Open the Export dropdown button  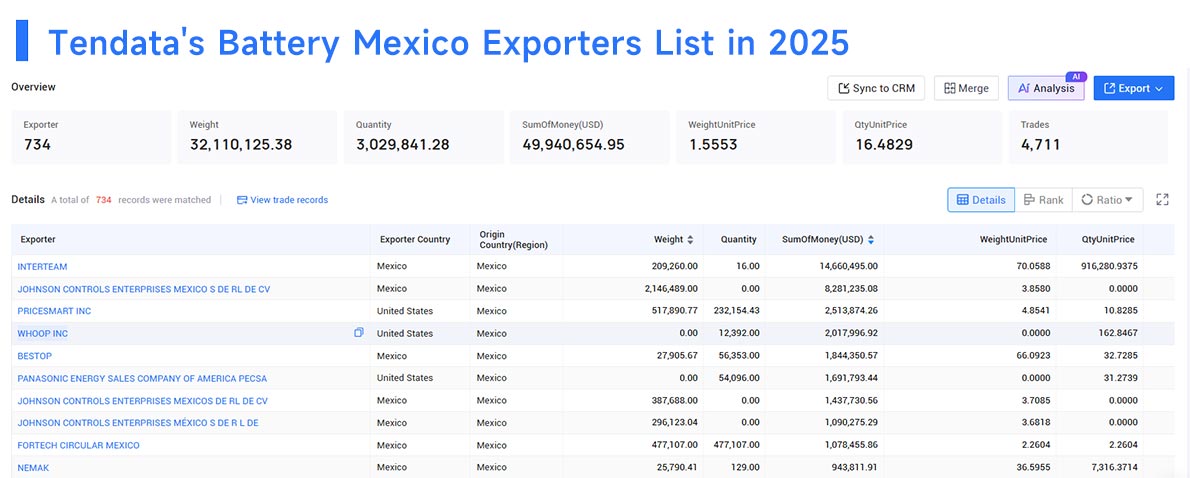pyautogui.click(x=1134, y=88)
